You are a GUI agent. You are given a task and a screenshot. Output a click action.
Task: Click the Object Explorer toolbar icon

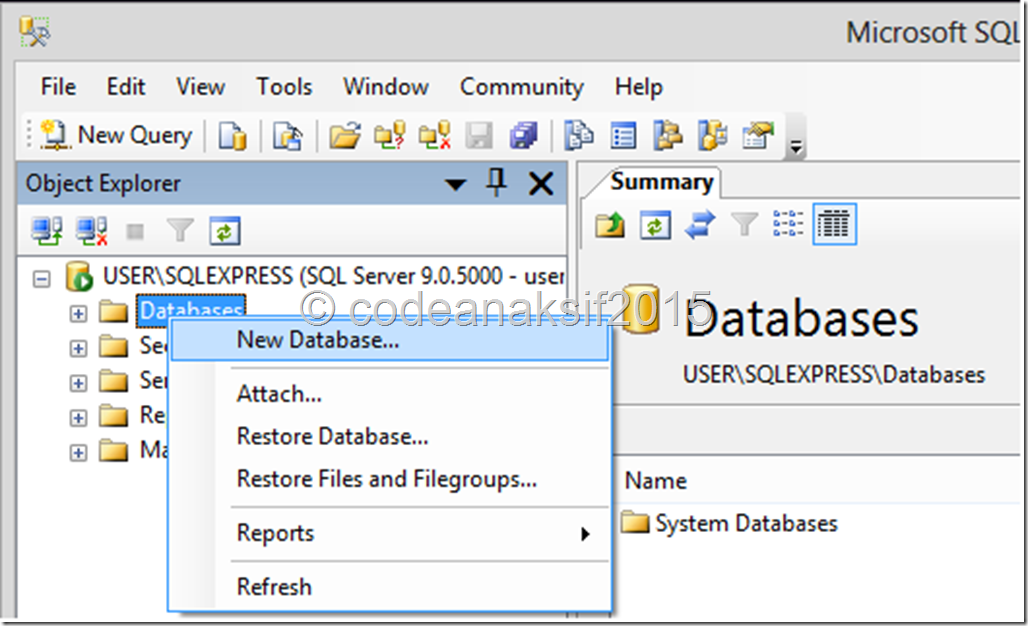[667, 136]
